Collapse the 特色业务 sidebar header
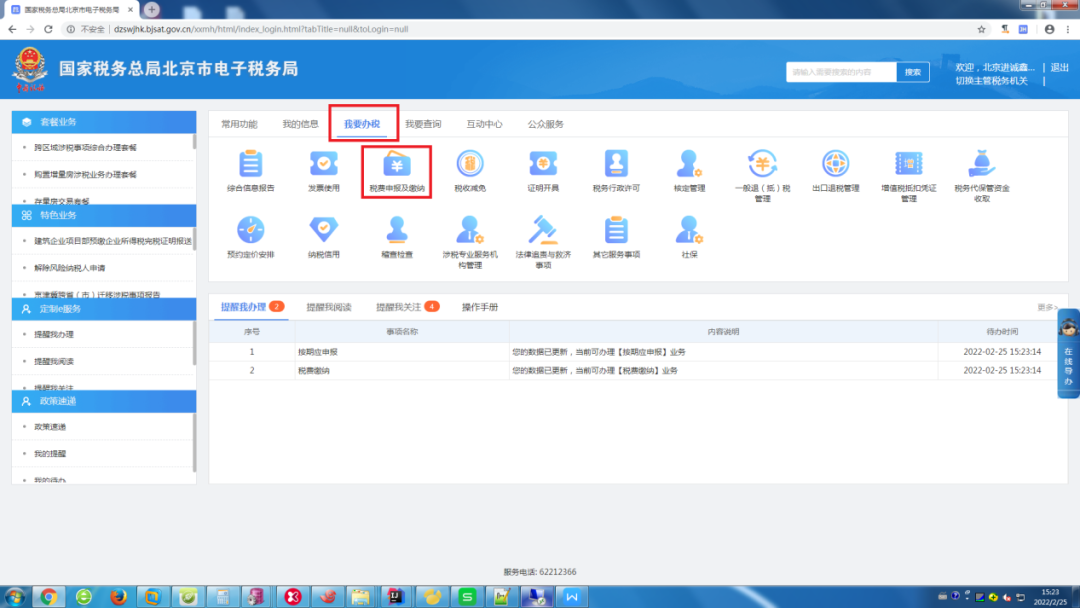Viewport: 1080px width, 608px height. point(104,216)
